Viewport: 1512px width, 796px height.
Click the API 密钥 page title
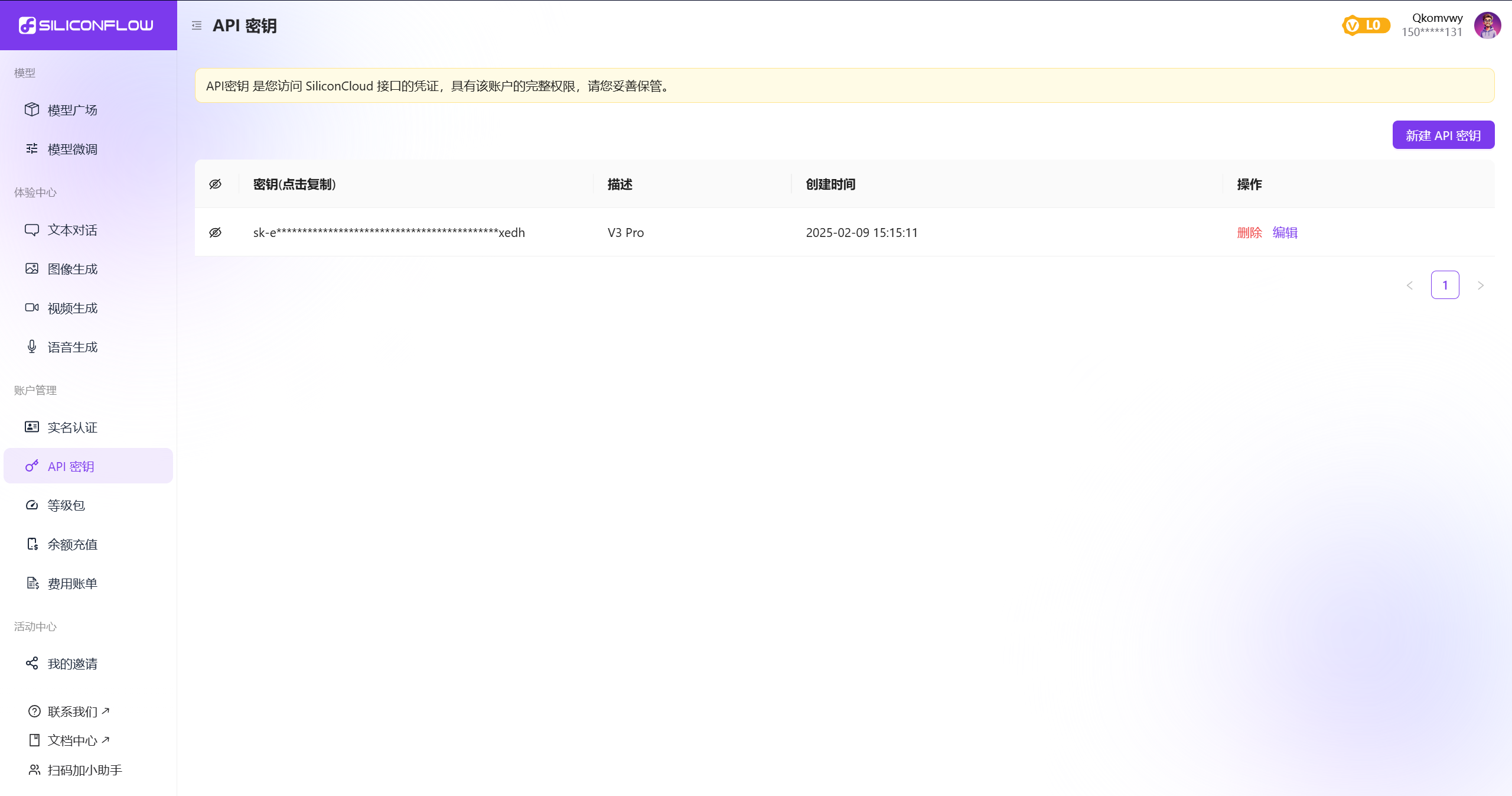245,25
